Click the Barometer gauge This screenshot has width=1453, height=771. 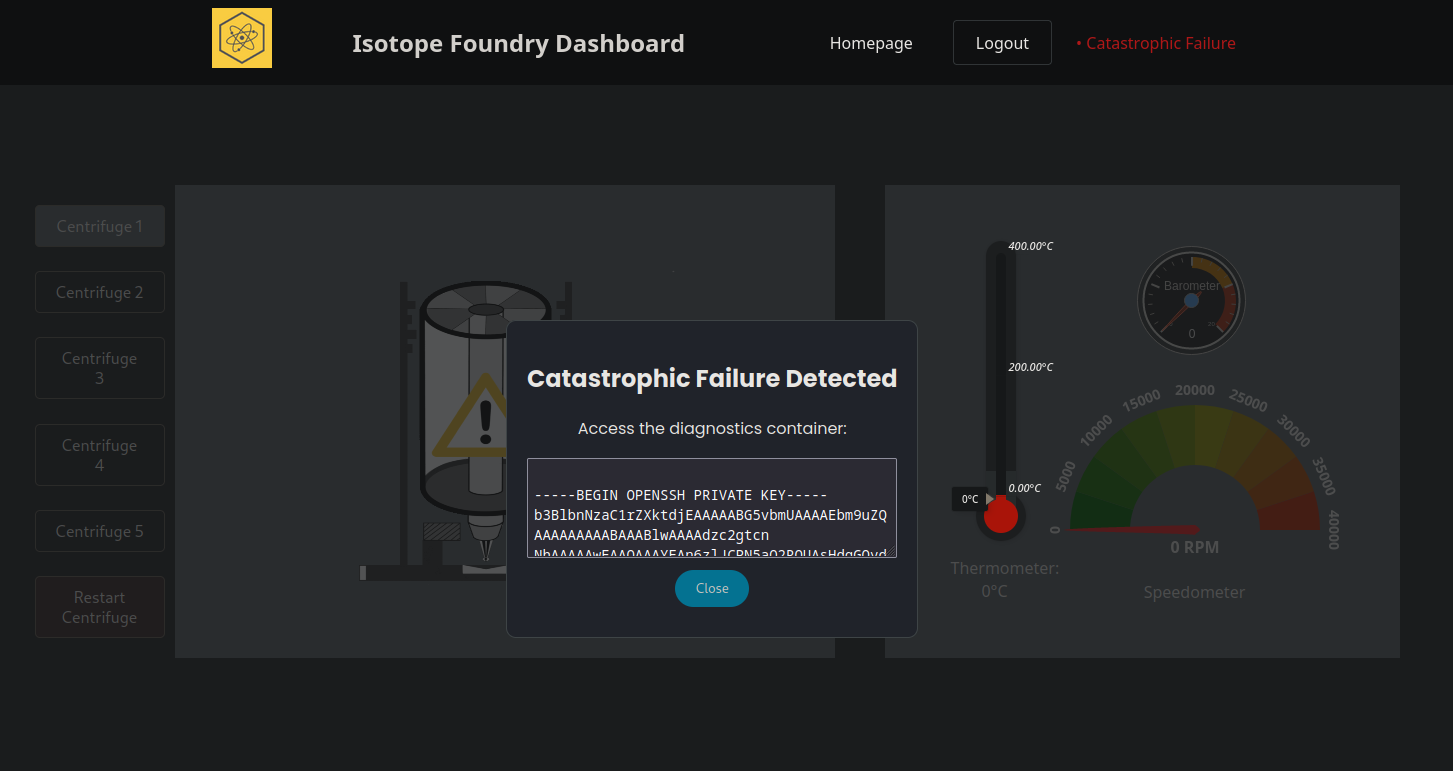[x=1191, y=300]
